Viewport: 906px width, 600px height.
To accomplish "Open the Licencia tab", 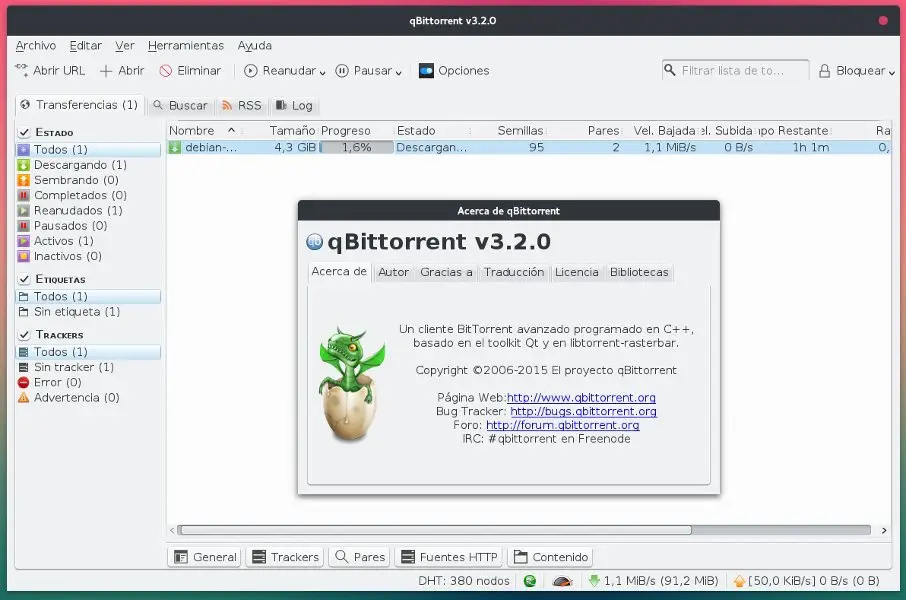I will pyautogui.click(x=577, y=272).
